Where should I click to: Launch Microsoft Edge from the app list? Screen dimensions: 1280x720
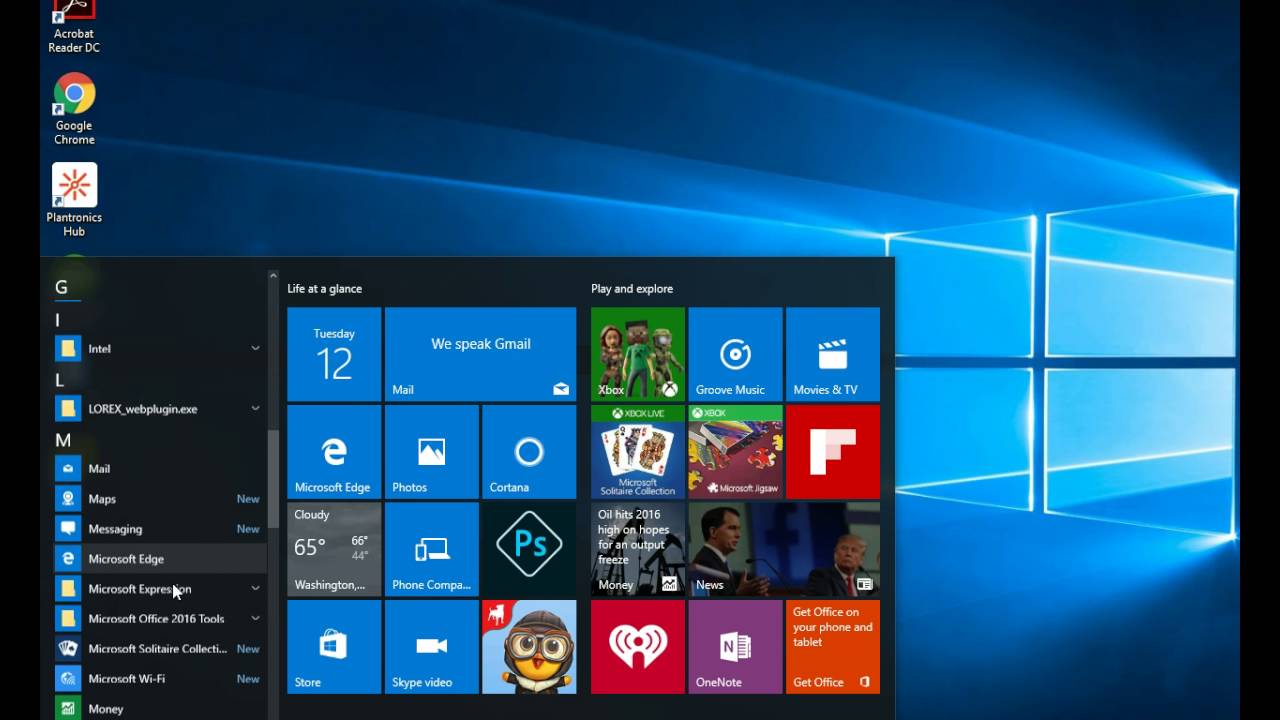pos(160,558)
